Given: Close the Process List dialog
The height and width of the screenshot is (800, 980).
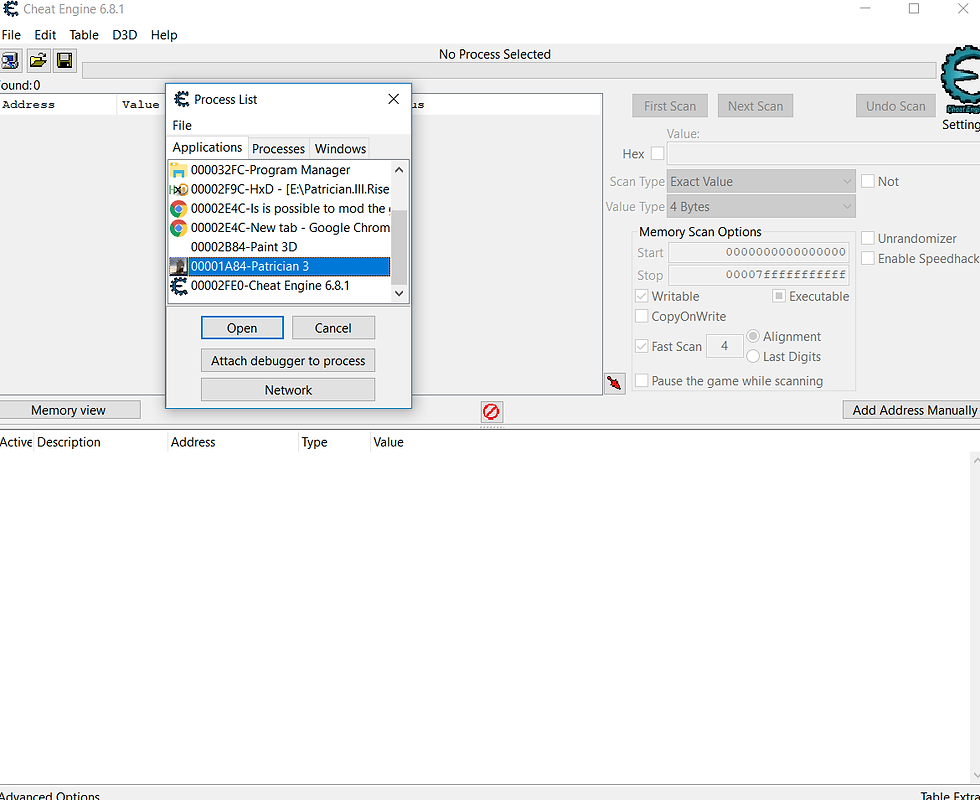Looking at the screenshot, I should pyautogui.click(x=393, y=99).
